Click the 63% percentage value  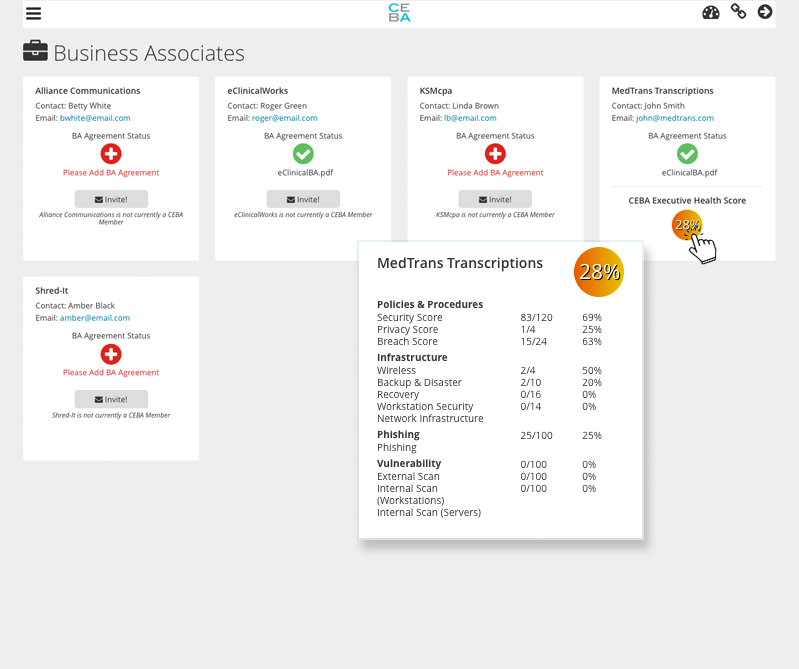[x=592, y=341]
